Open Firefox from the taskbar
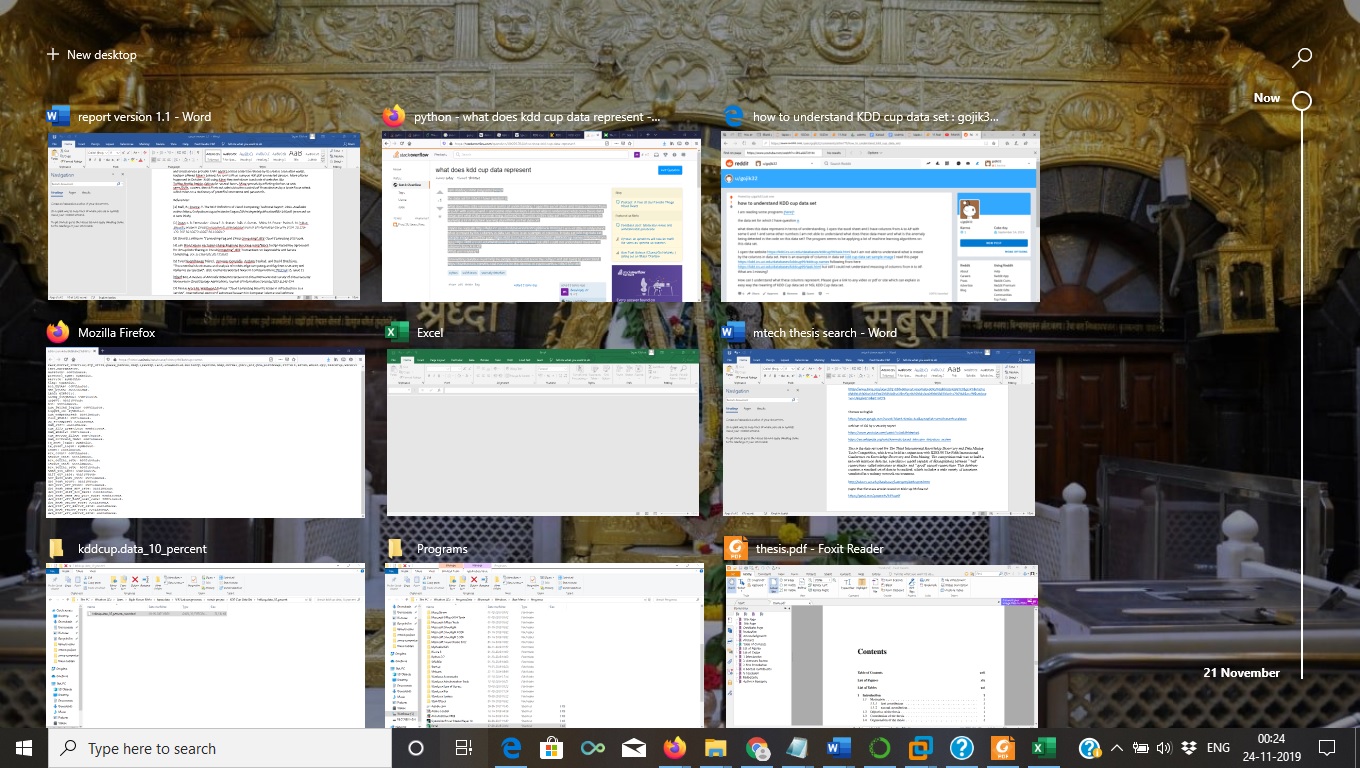 pyautogui.click(x=676, y=748)
